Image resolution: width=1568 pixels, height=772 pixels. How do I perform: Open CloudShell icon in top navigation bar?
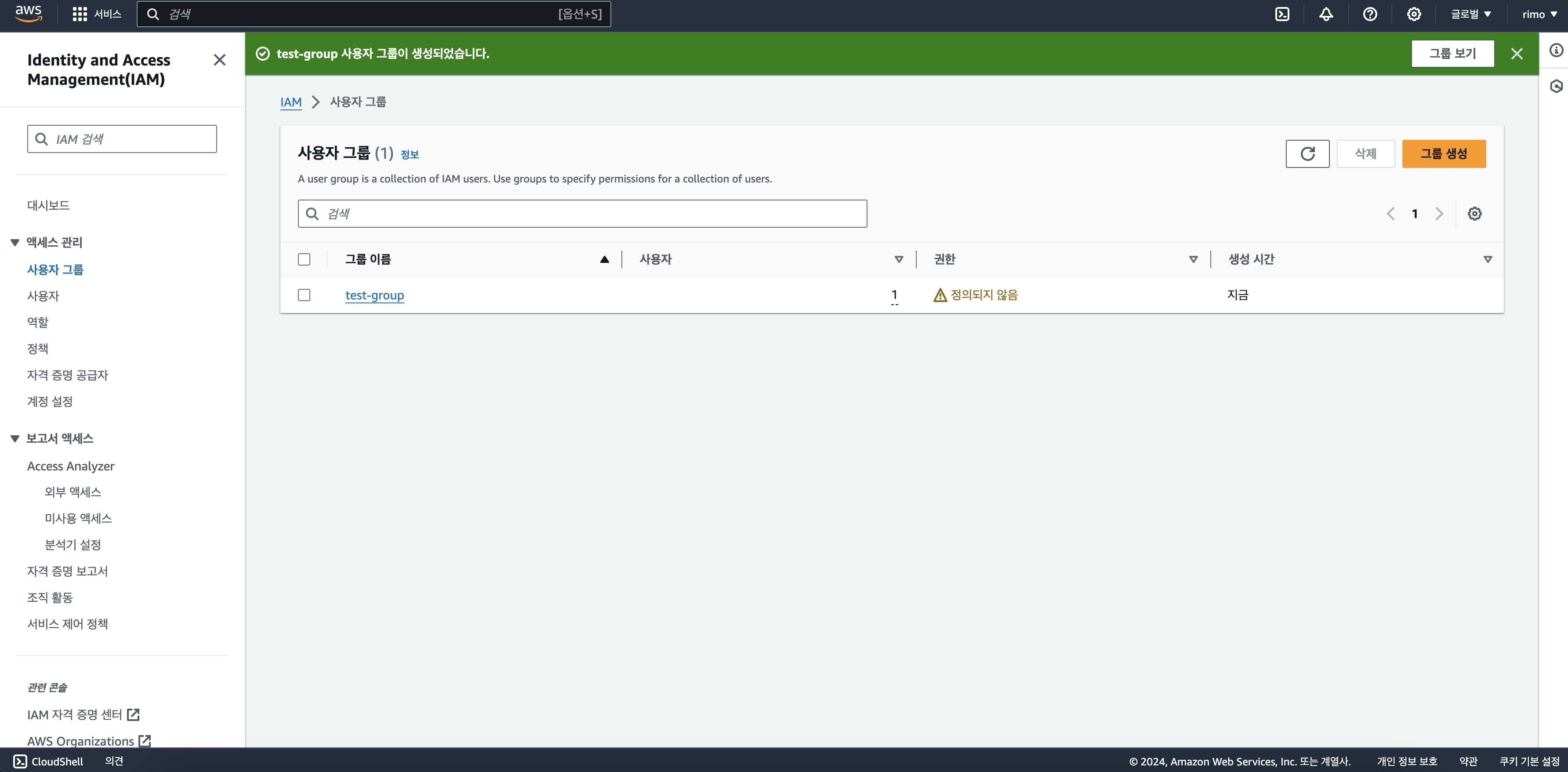click(1282, 14)
